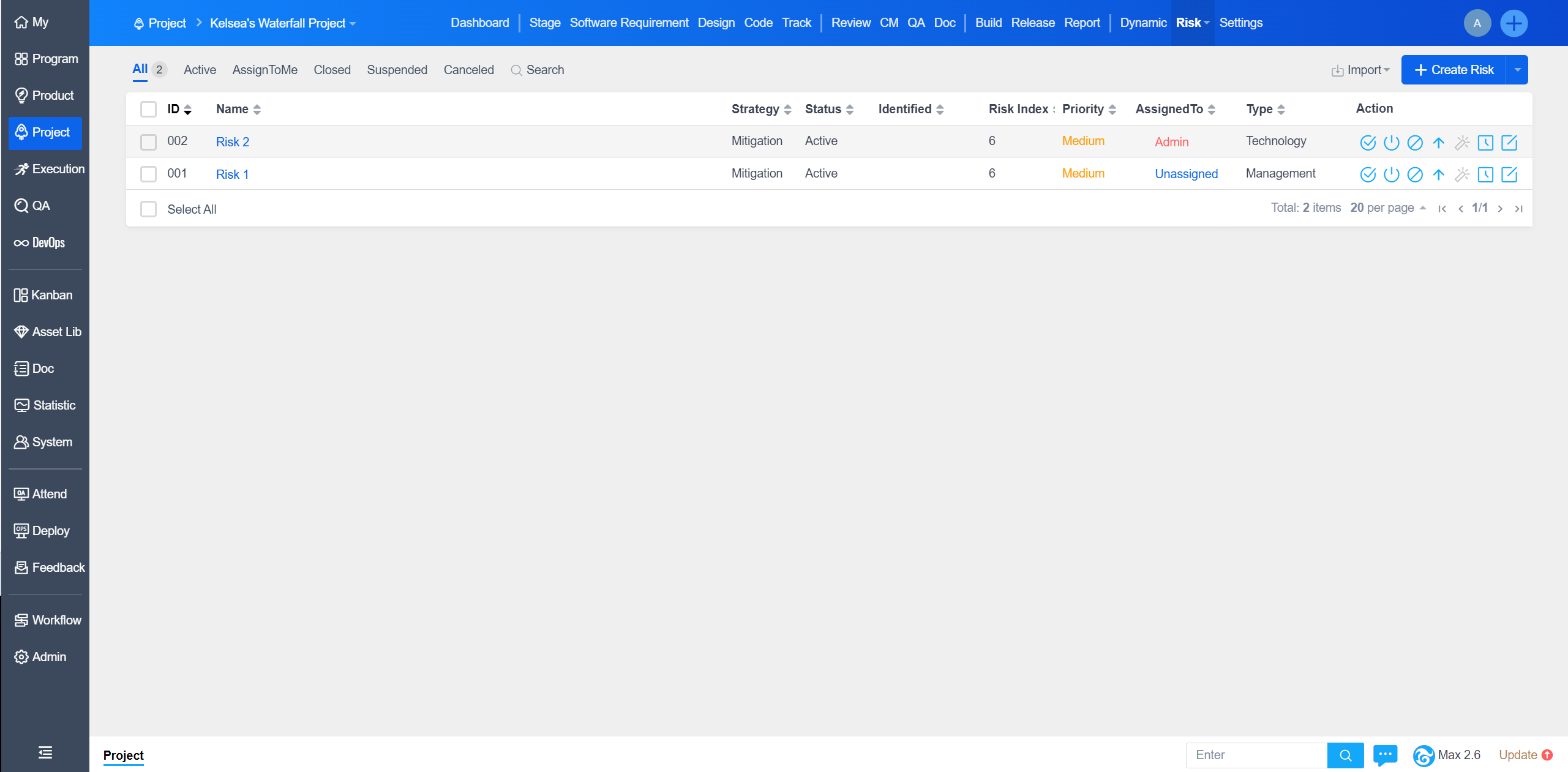Click the cancel slash-circle icon for Risk 2

coord(1414,143)
